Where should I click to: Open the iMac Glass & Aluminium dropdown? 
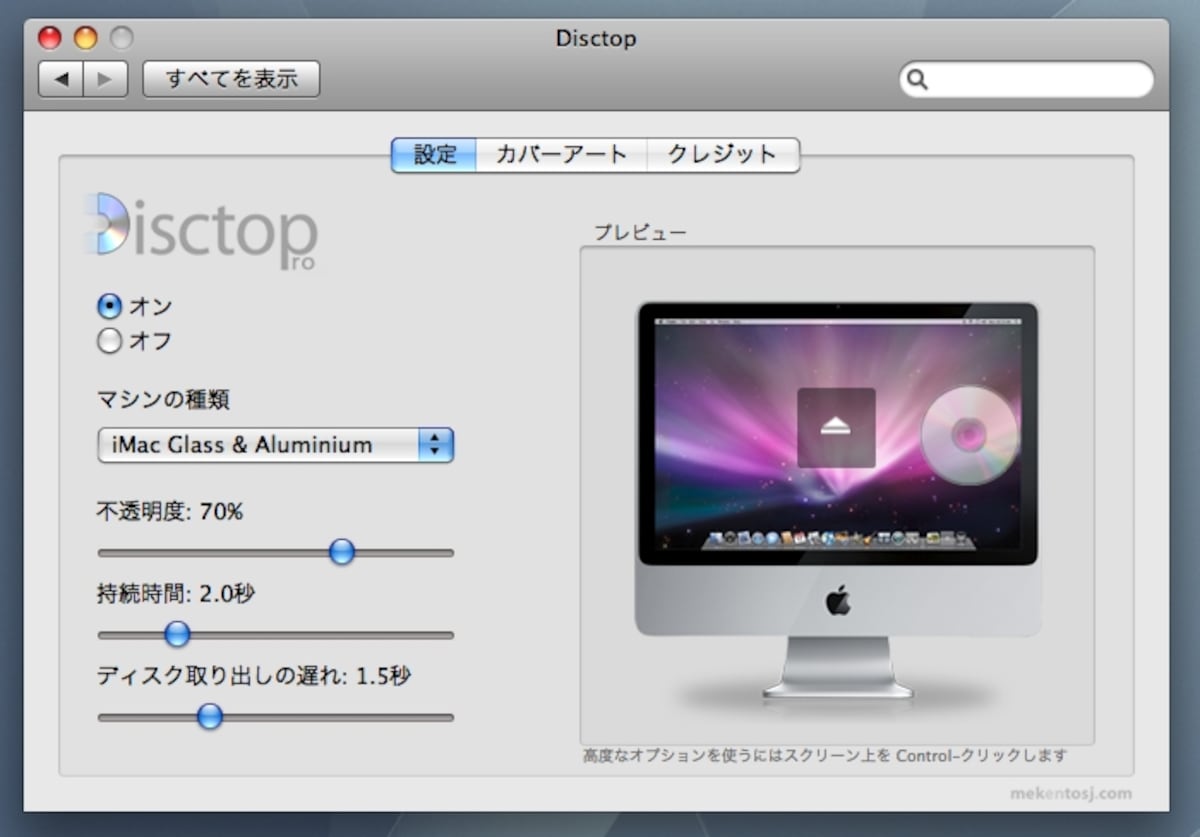[x=276, y=445]
